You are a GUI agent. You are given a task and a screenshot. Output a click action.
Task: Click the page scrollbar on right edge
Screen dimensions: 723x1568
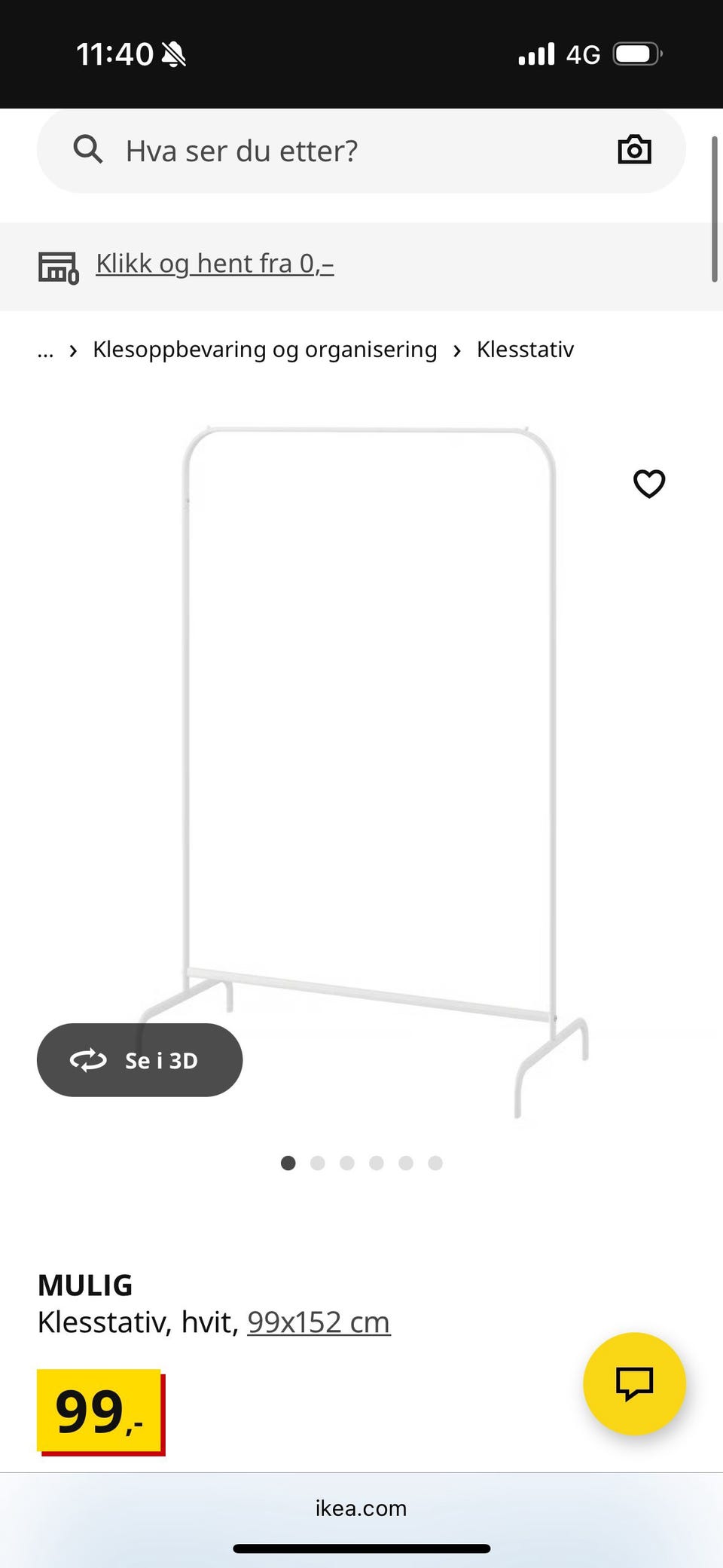tap(714, 209)
